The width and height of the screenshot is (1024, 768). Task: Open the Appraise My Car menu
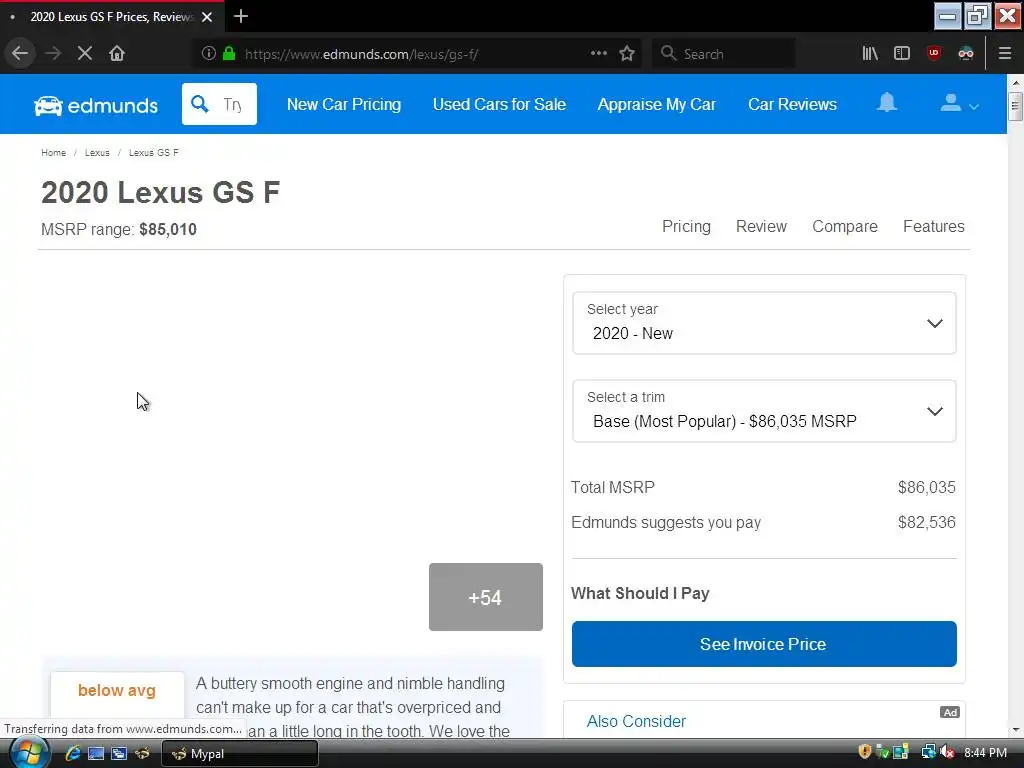[x=657, y=104]
